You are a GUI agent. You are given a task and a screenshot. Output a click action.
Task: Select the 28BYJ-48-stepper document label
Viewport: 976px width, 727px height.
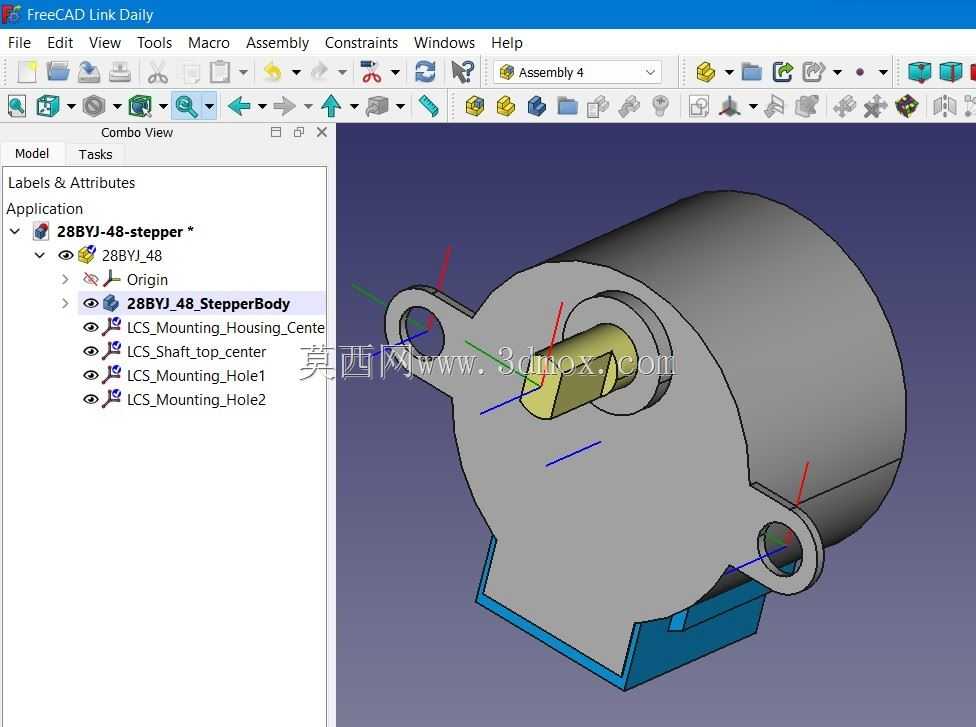pyautogui.click(x=125, y=232)
